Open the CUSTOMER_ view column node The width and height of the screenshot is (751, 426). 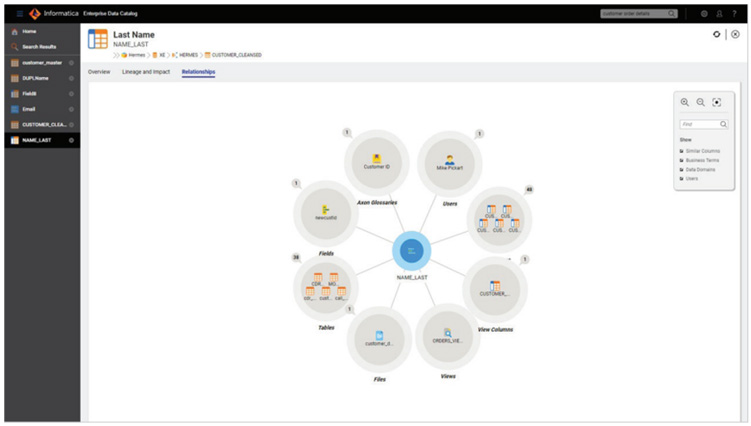coord(495,288)
